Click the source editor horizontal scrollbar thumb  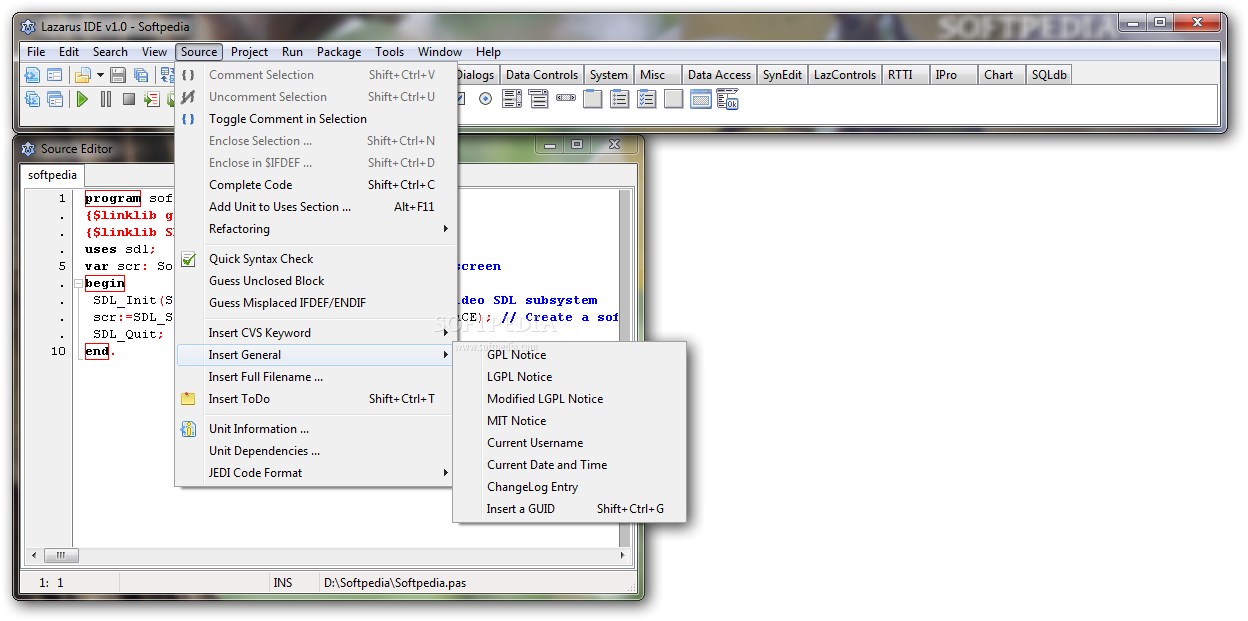[x=61, y=556]
